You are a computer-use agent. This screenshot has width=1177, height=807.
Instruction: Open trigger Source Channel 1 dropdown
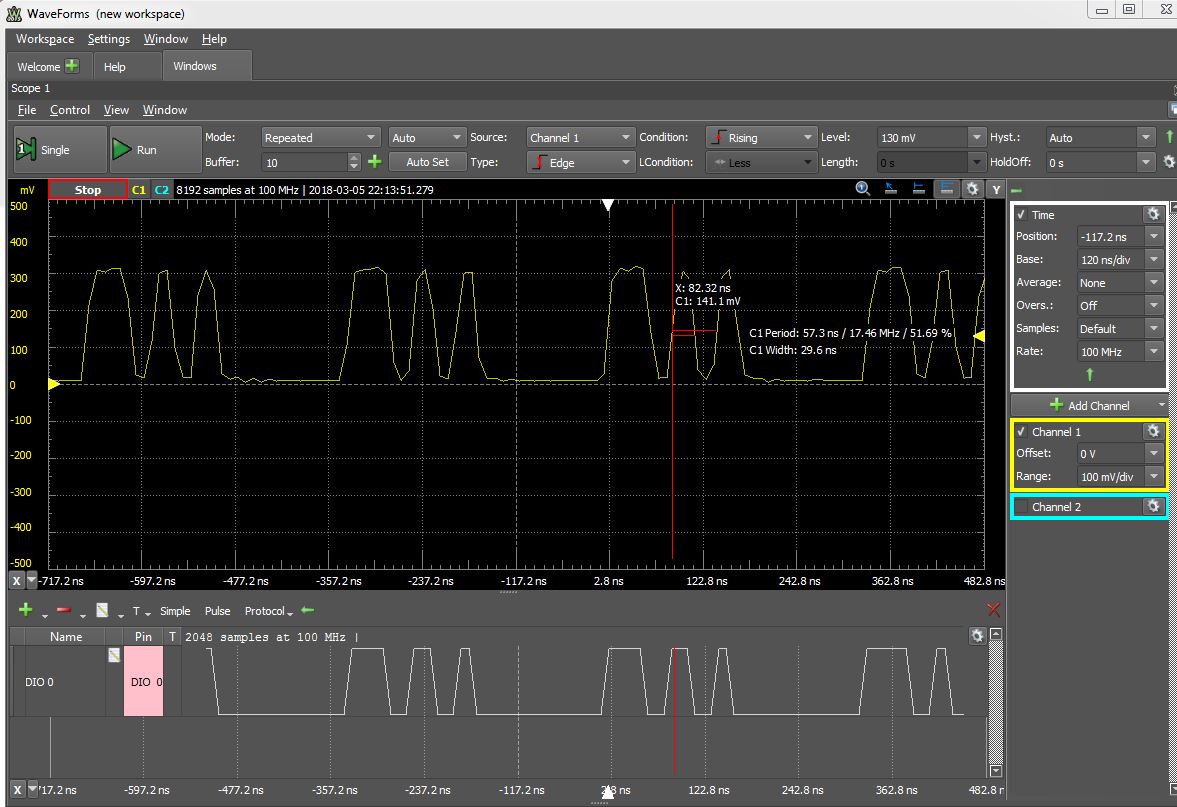(580, 137)
